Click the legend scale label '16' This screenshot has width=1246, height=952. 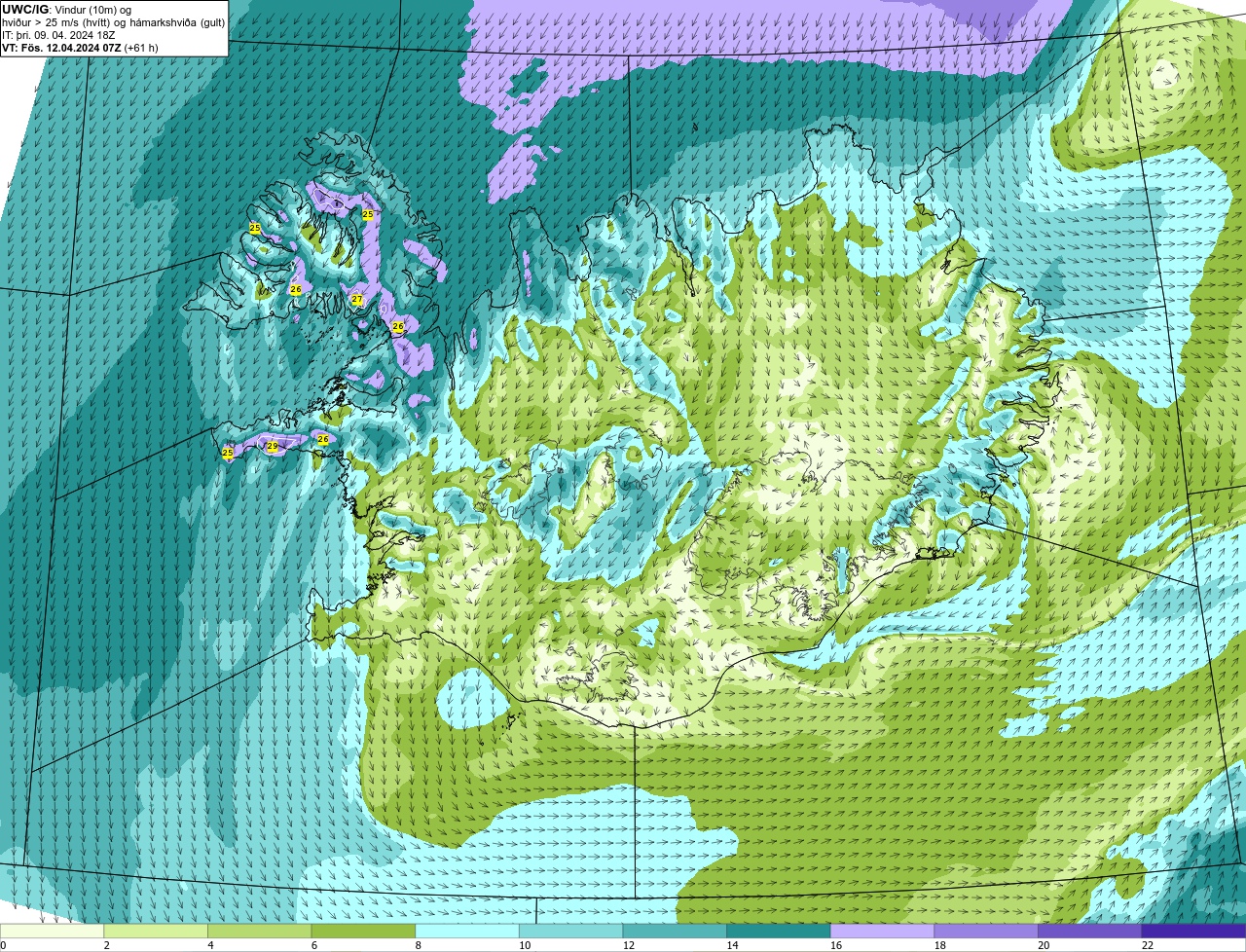pos(836,945)
